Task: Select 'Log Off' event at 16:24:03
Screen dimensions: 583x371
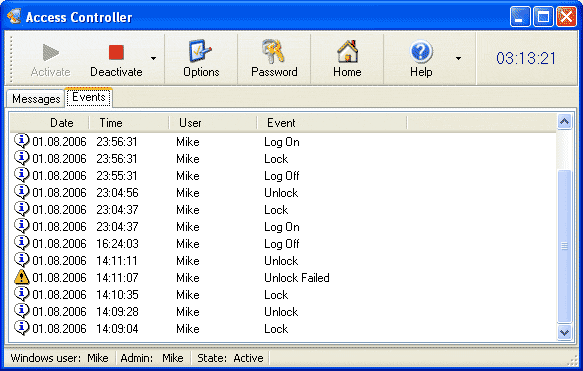Action: [x=282, y=244]
